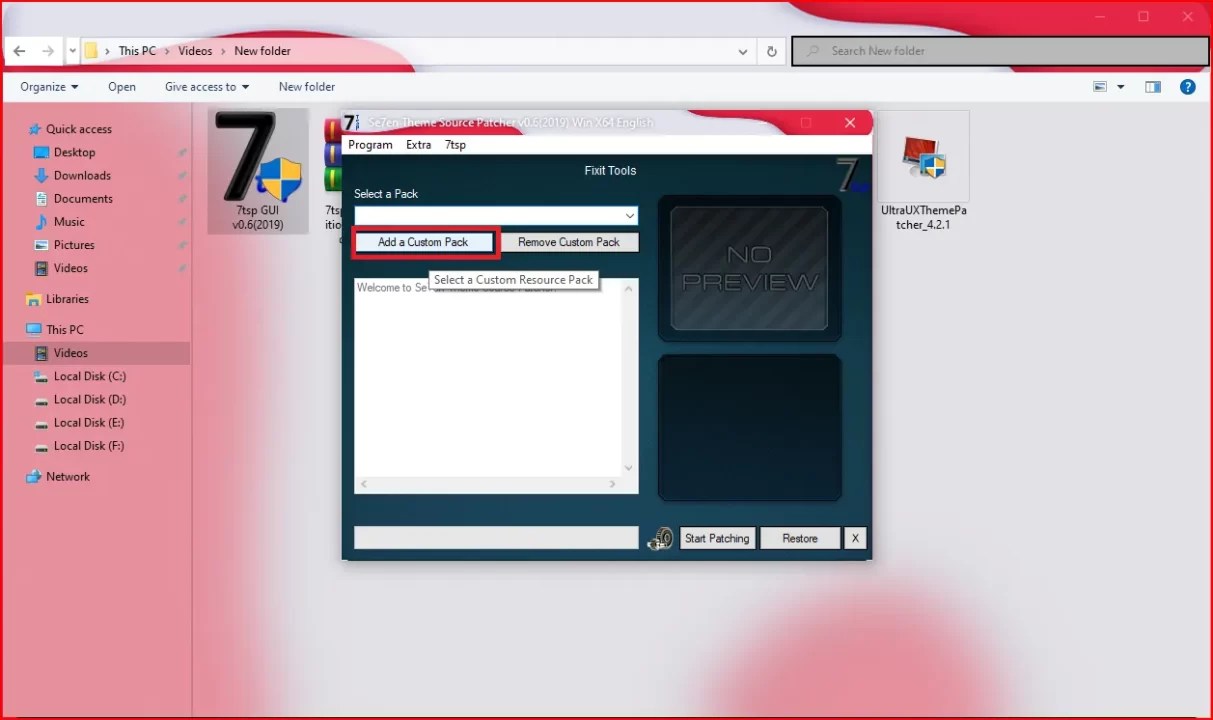
Task: Click the gear settings icon beside Start Patching
Action: (x=660, y=539)
